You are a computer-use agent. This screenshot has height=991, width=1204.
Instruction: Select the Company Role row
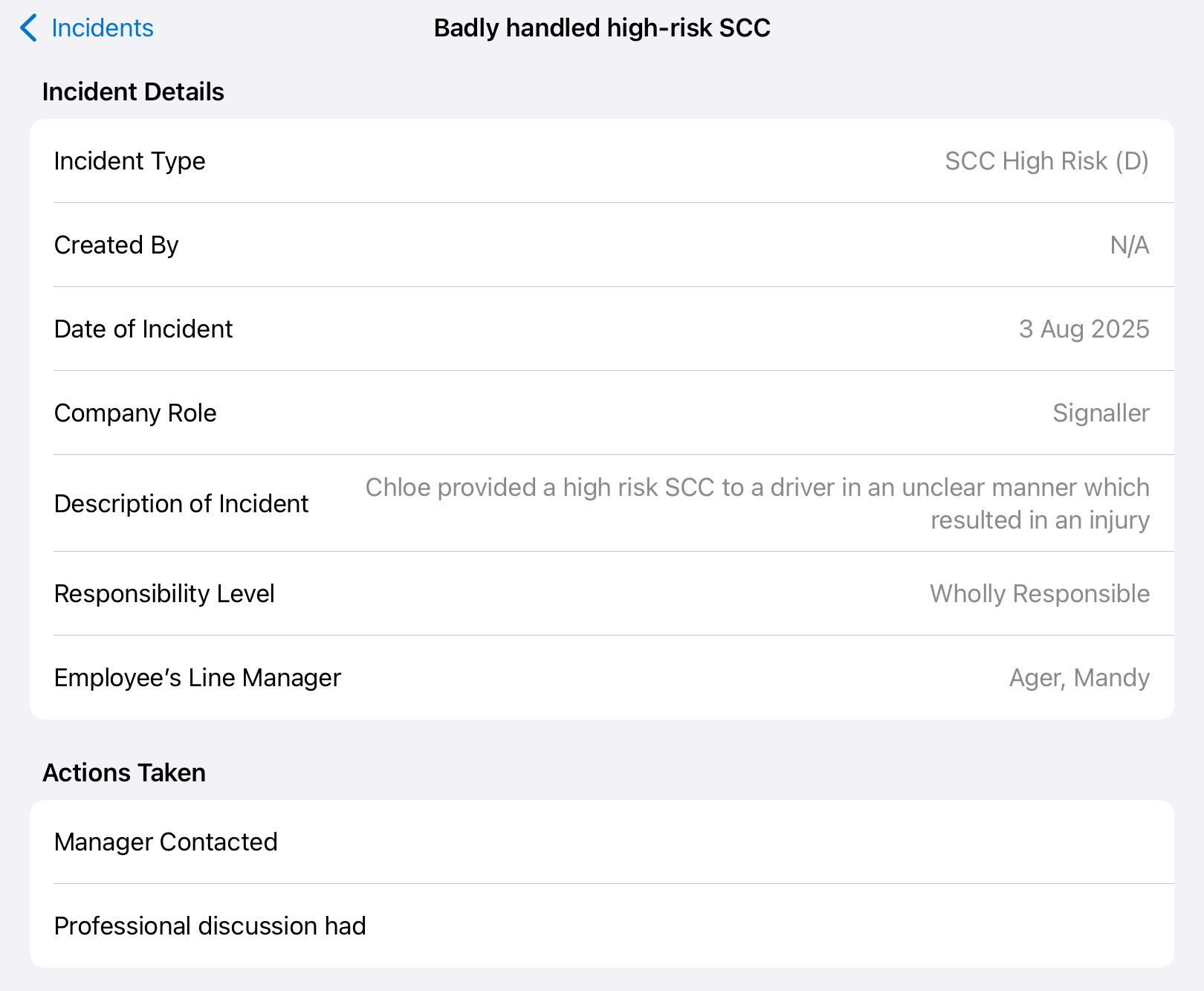point(602,413)
